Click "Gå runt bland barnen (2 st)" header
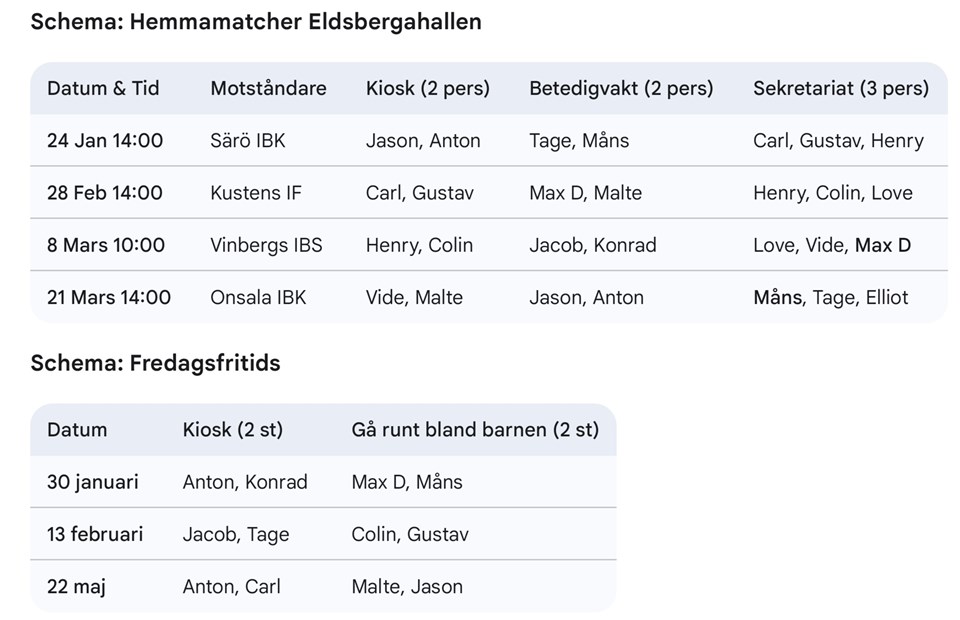 pos(475,430)
